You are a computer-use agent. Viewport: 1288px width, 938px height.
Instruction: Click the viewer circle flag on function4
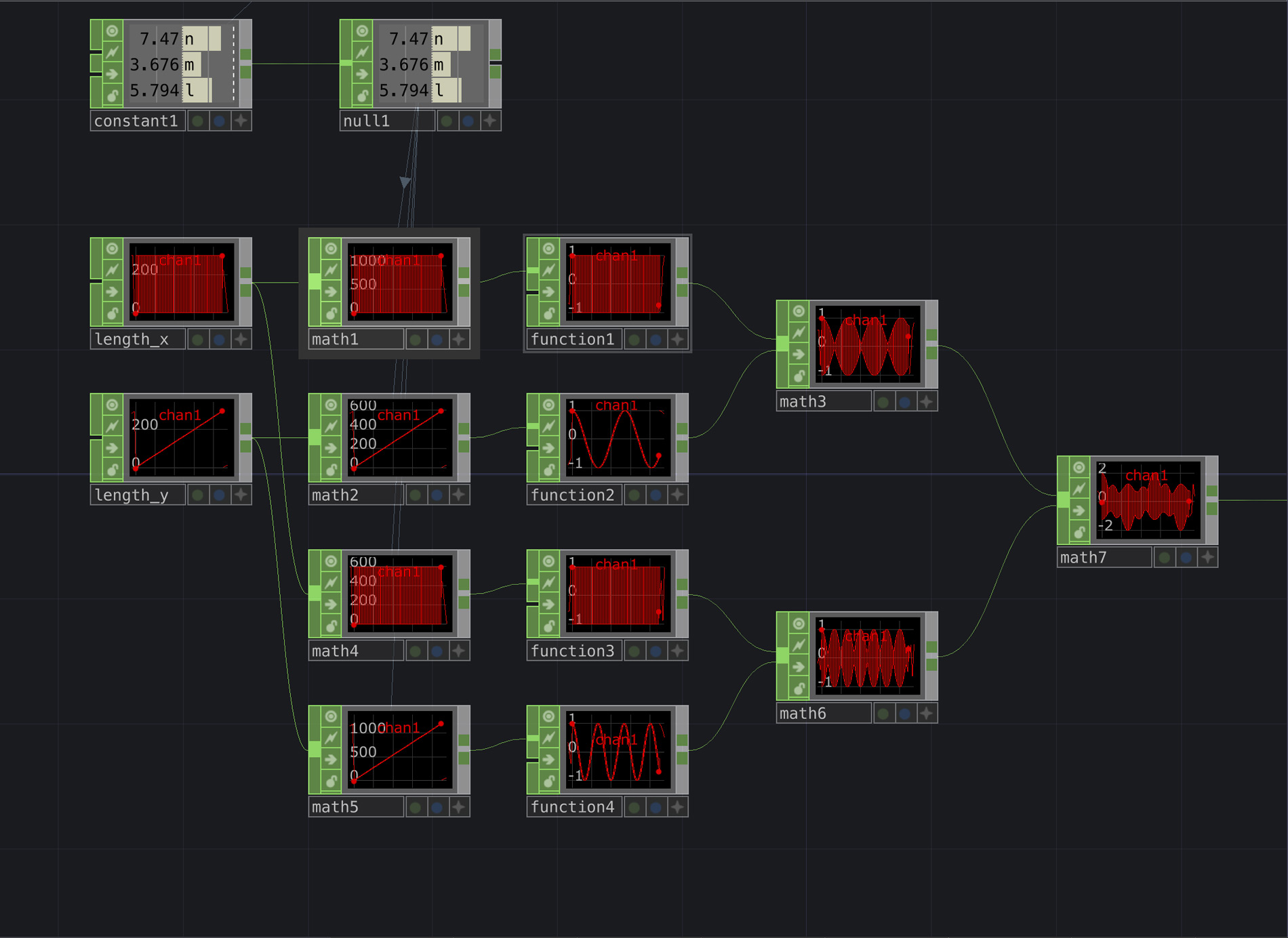[x=549, y=716]
